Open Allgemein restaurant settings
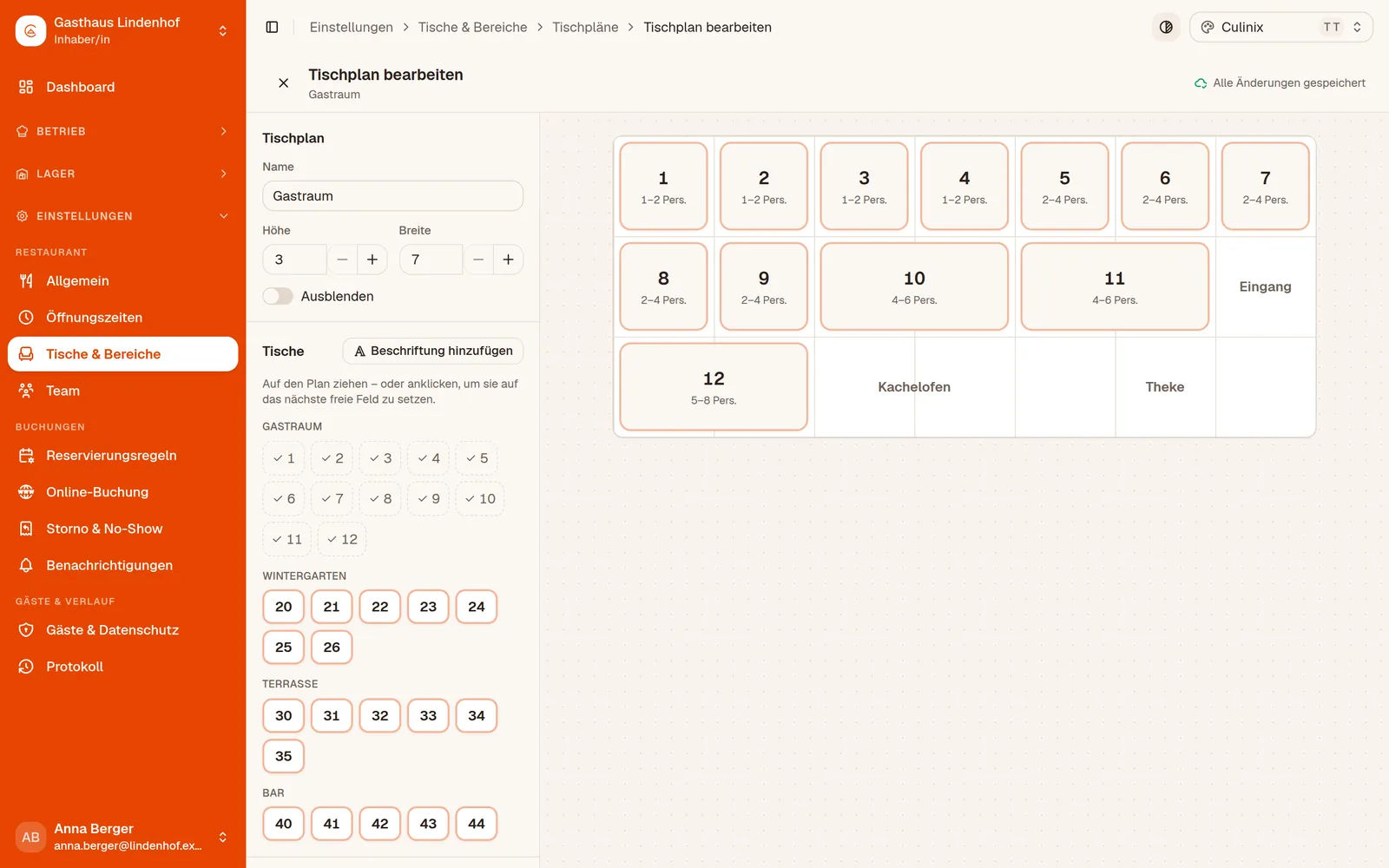Screen dimensions: 1389x868 (x=122, y=281)
